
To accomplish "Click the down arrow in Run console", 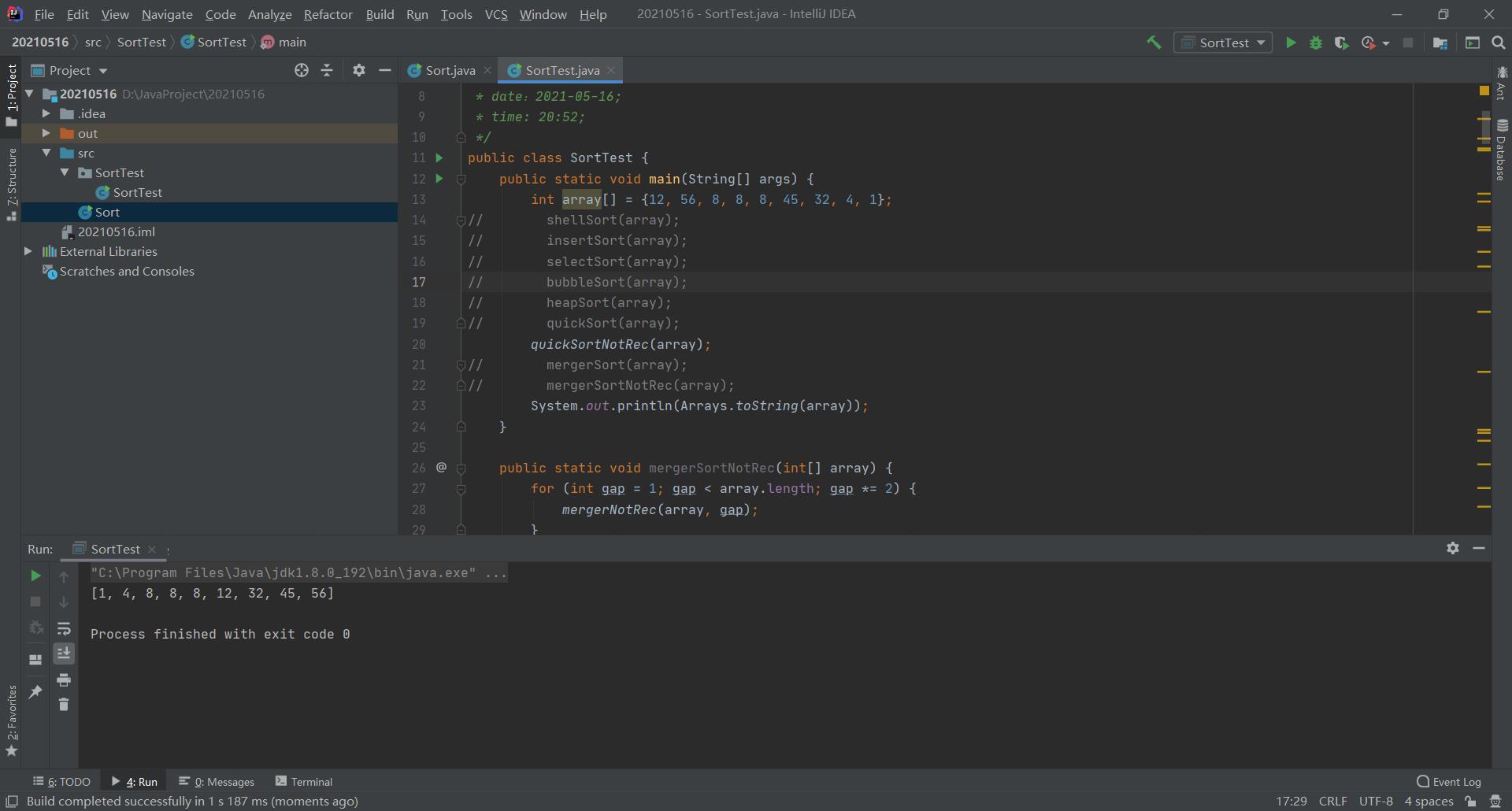I will [64, 602].
